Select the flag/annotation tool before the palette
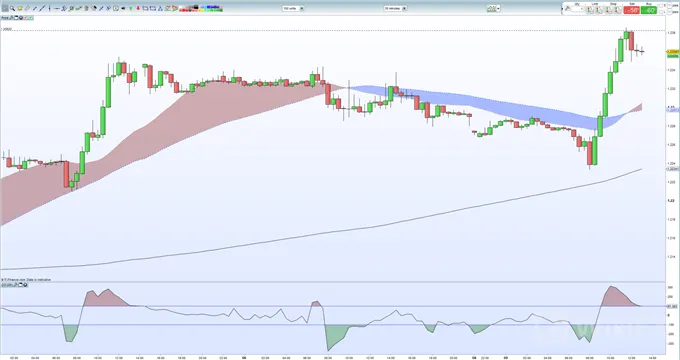This screenshot has height=360, width=680. pyautogui.click(x=174, y=8)
